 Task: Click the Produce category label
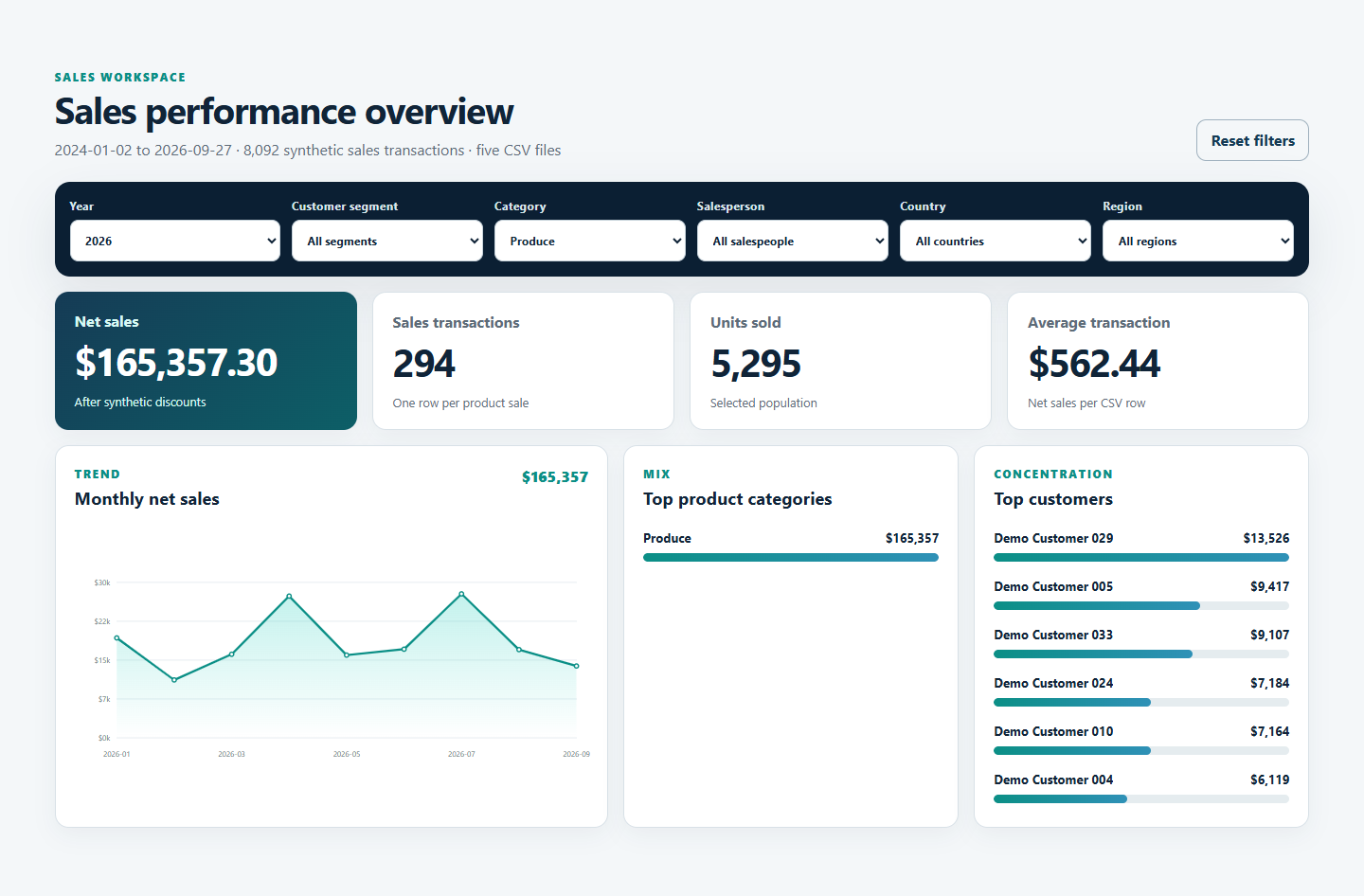[x=667, y=538]
